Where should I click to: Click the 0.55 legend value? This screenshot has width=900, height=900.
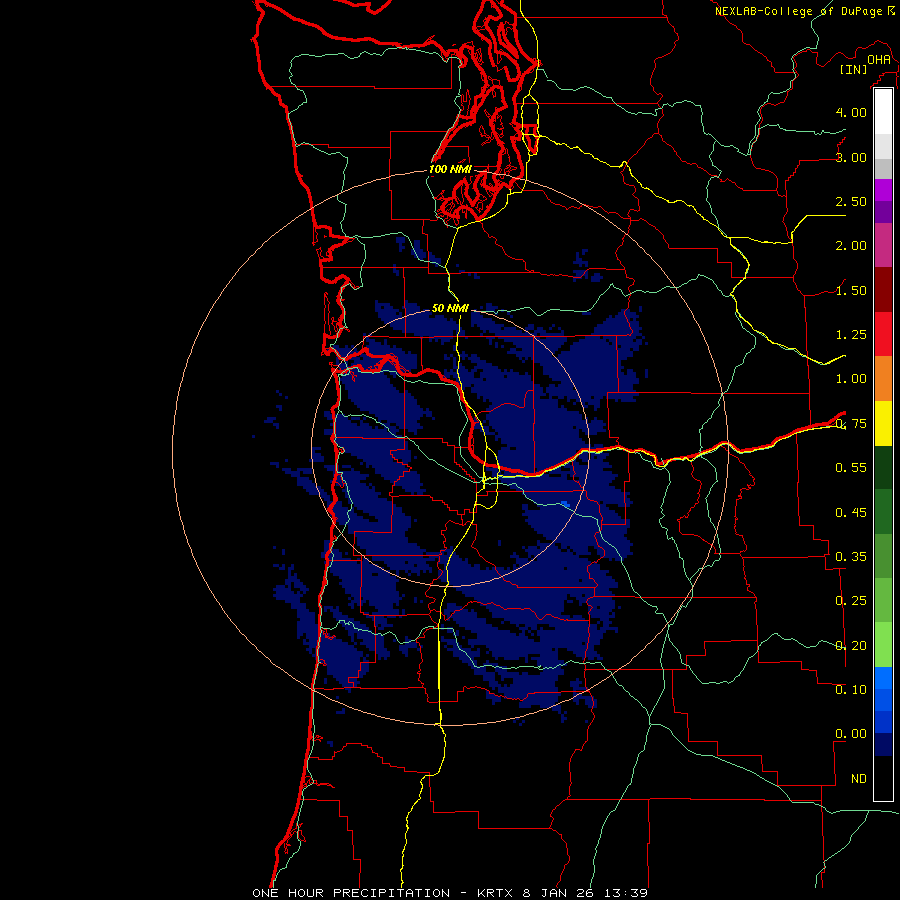coord(851,468)
